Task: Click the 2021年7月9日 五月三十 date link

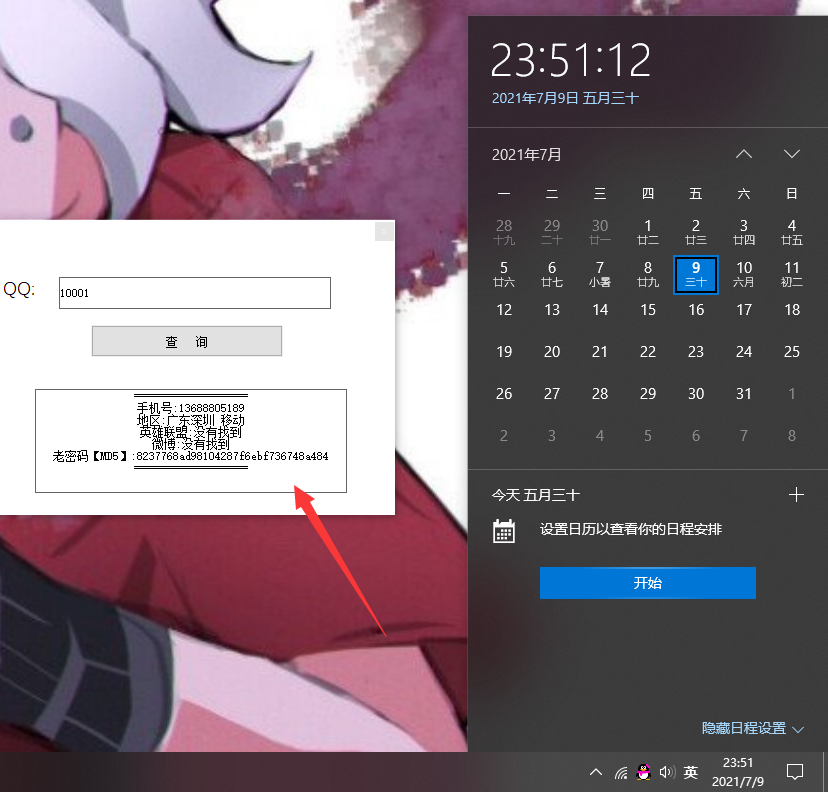Action: (565, 98)
